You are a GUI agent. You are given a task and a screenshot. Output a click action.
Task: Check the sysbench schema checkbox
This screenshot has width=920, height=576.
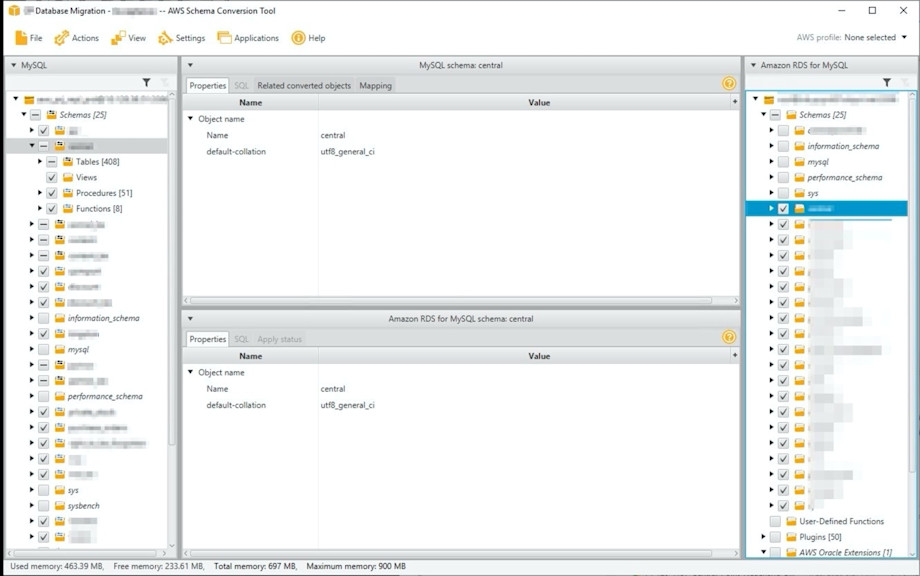coord(43,506)
